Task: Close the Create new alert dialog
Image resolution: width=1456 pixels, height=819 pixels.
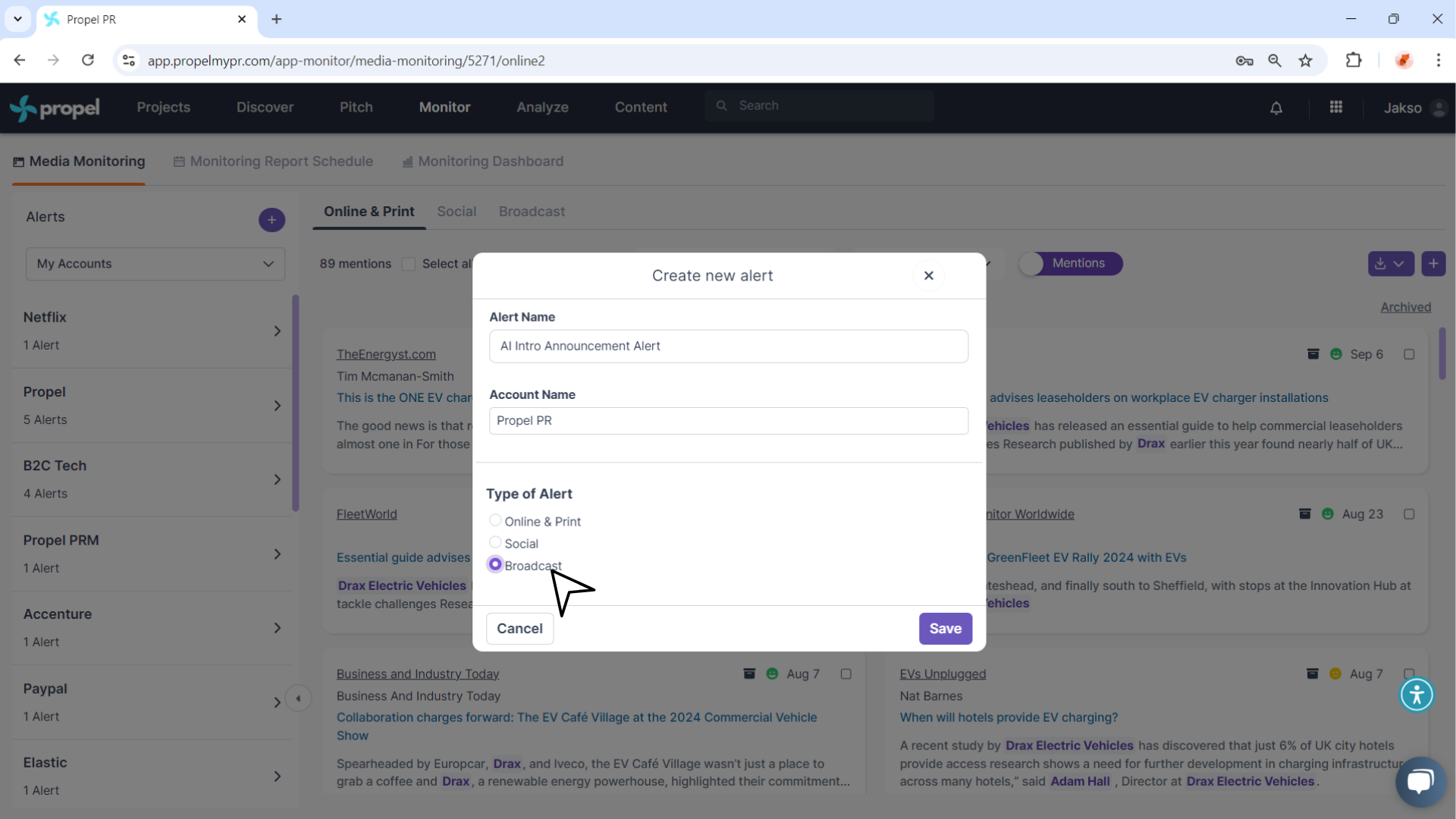Action: [x=928, y=275]
